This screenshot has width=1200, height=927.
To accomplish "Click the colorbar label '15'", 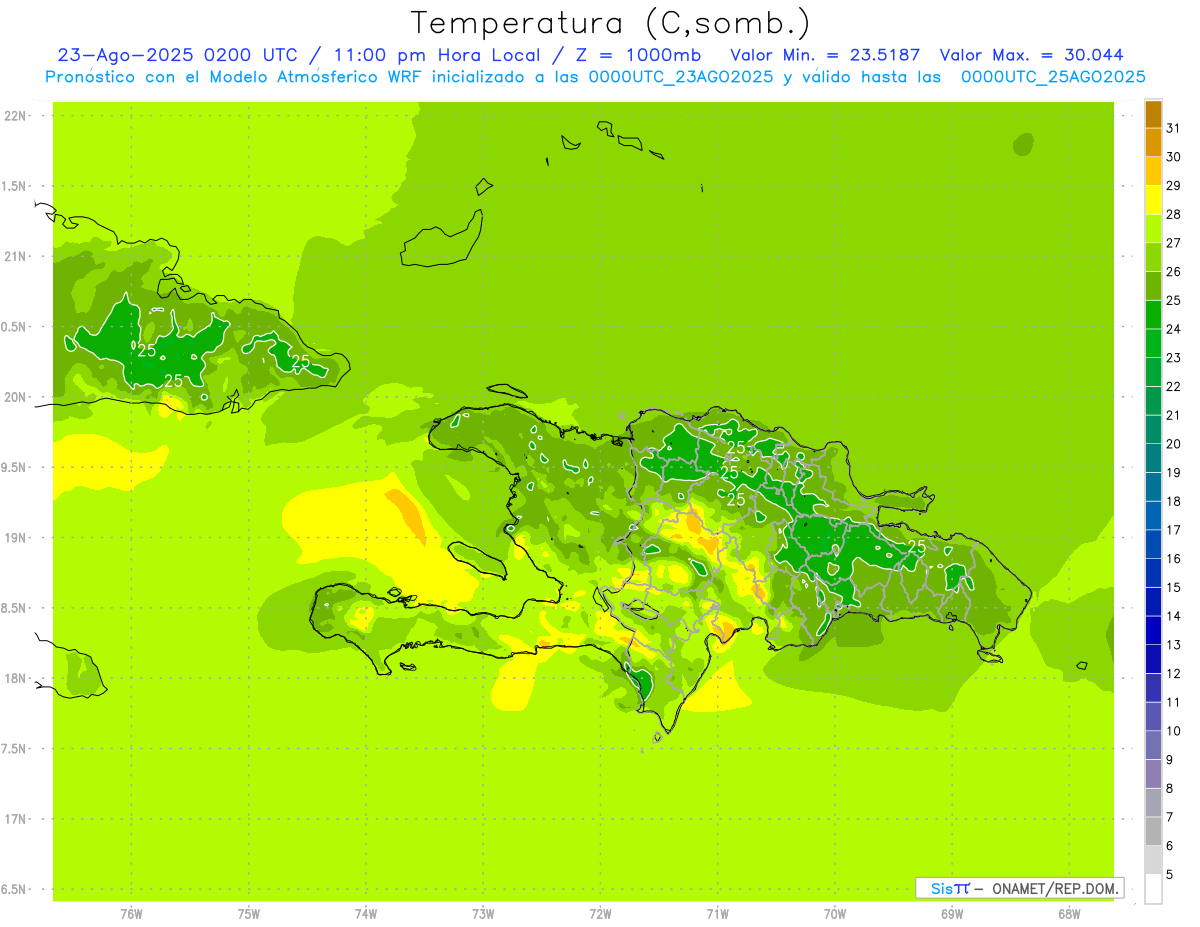I will coord(1174,587).
